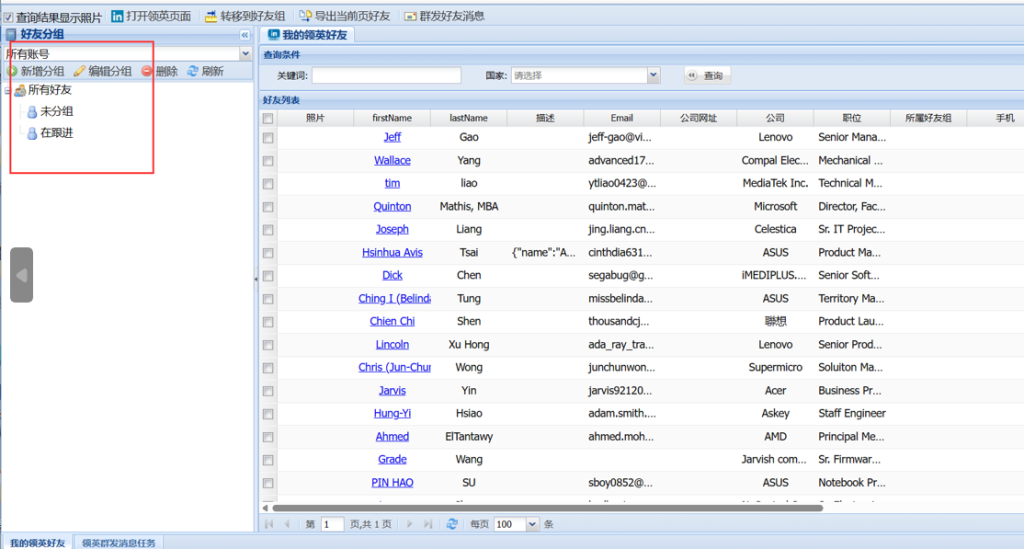Open the per-page count dropdown showing 100
This screenshot has height=549, width=1024.
[x=532, y=524]
